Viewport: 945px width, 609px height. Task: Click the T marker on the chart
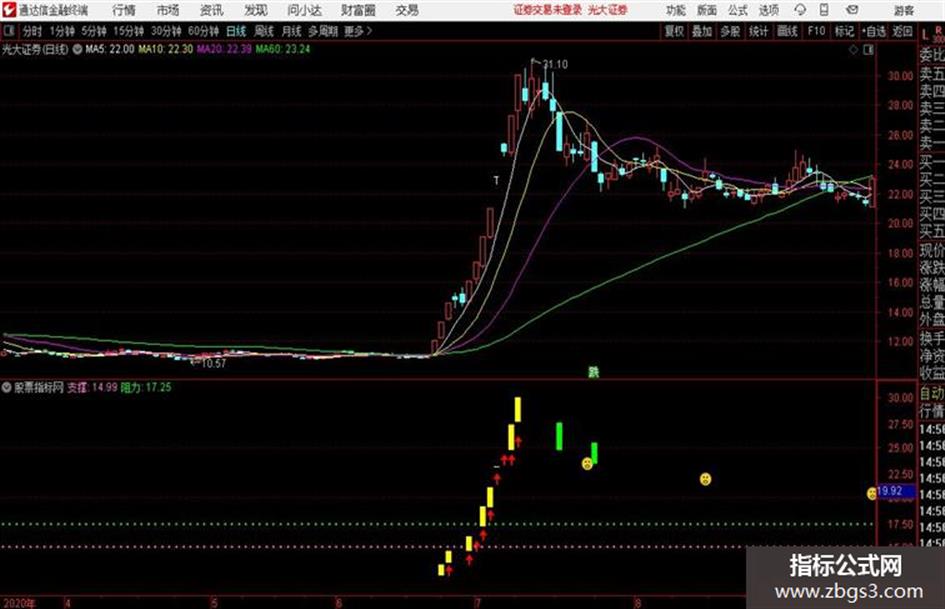[x=496, y=181]
